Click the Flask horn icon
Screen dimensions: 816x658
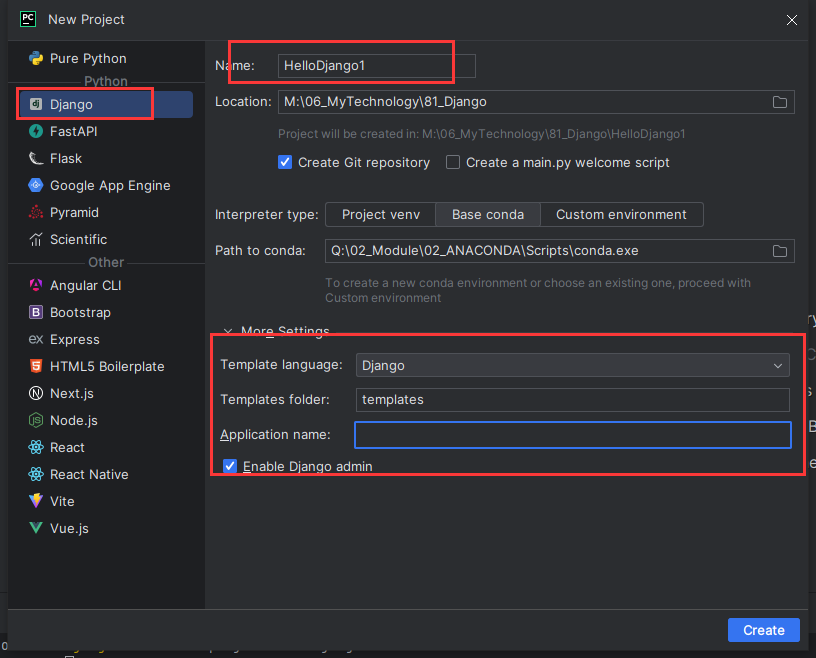(36, 158)
